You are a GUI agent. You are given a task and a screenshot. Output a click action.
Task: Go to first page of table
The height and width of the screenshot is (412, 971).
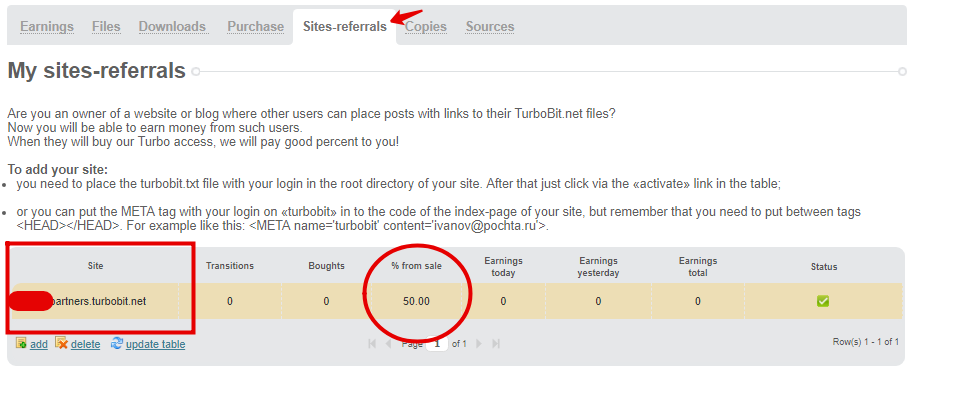tap(372, 343)
